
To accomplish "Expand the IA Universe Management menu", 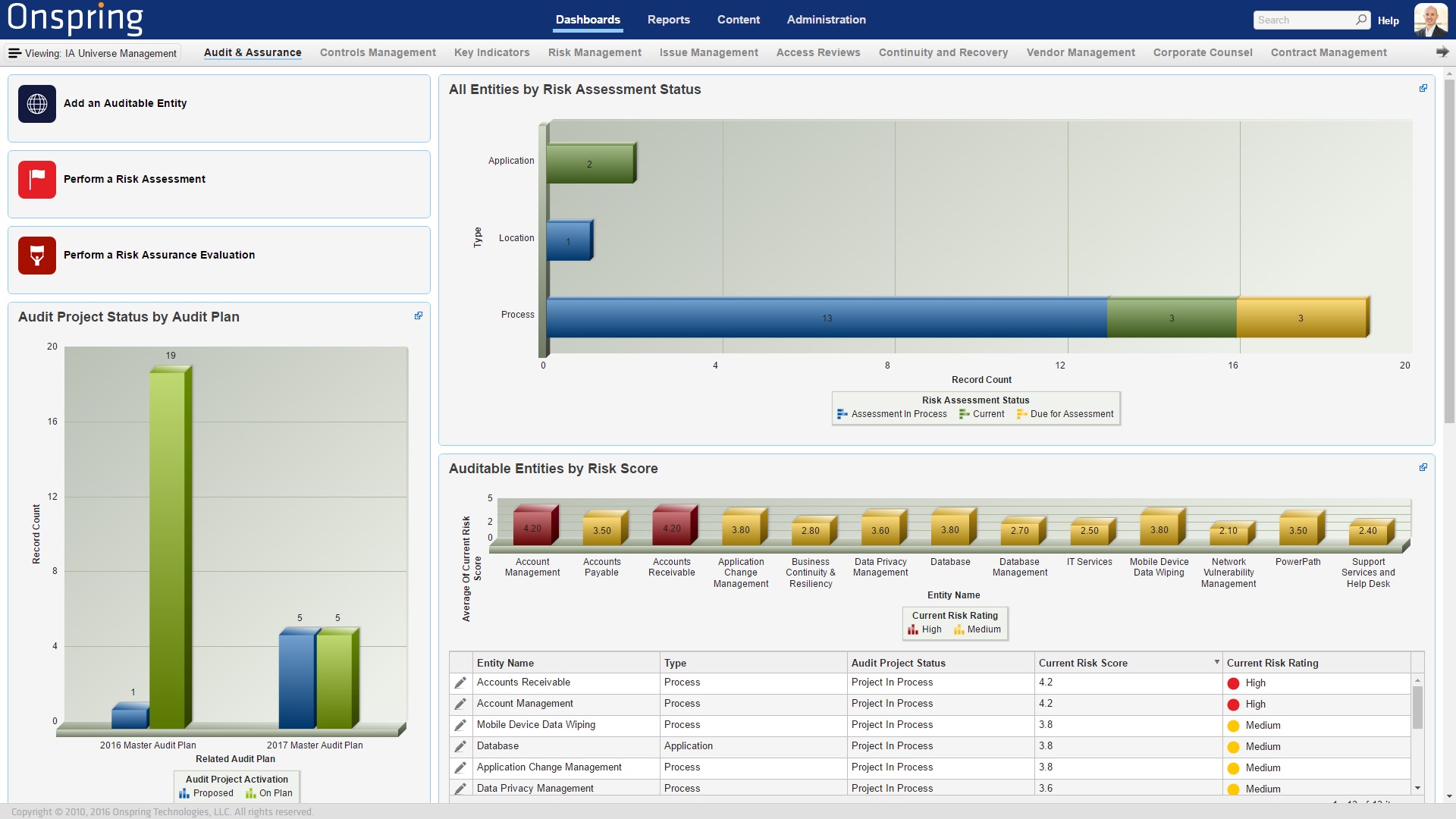I will click(15, 53).
